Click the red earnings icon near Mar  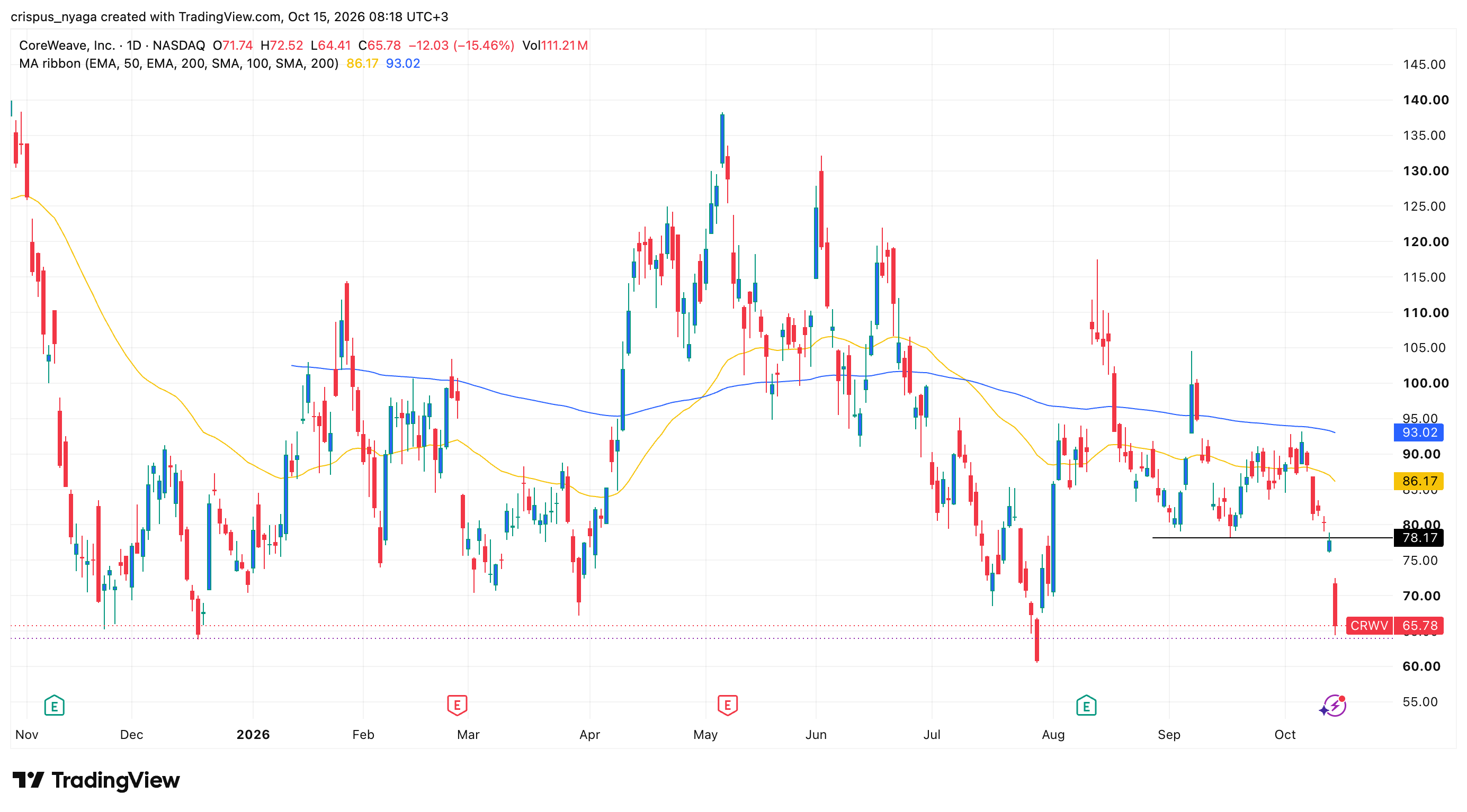point(457,706)
